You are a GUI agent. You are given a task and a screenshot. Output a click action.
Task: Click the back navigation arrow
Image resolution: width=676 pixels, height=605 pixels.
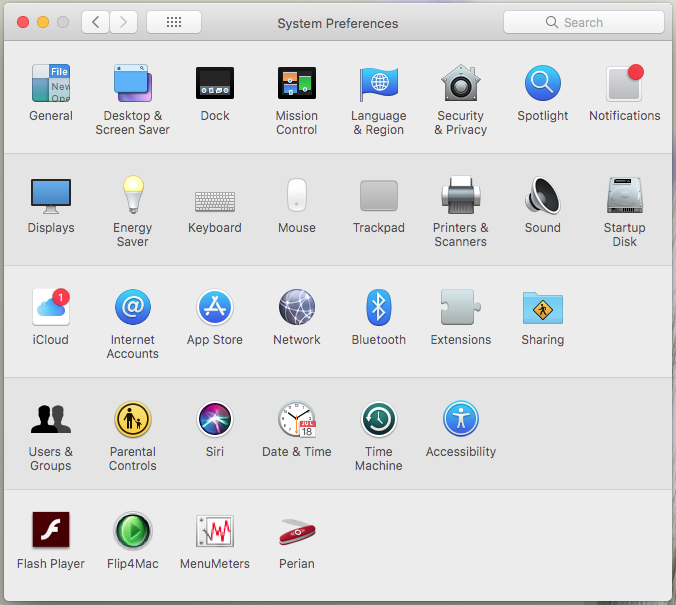96,22
